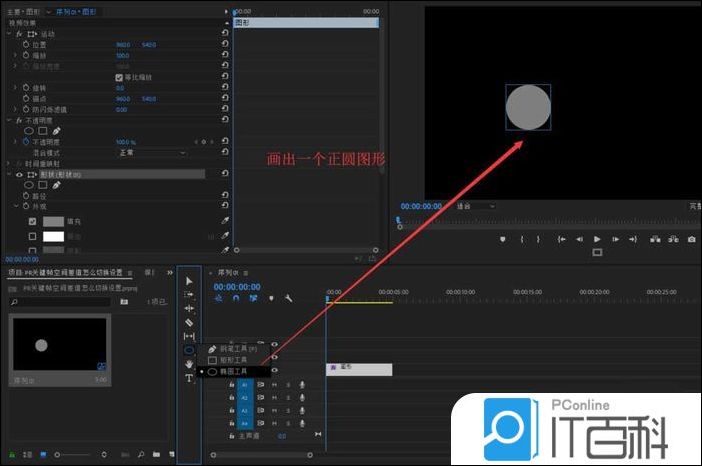Expand the 时间重映射 section
Screen dimensions: 702x466
[9, 164]
